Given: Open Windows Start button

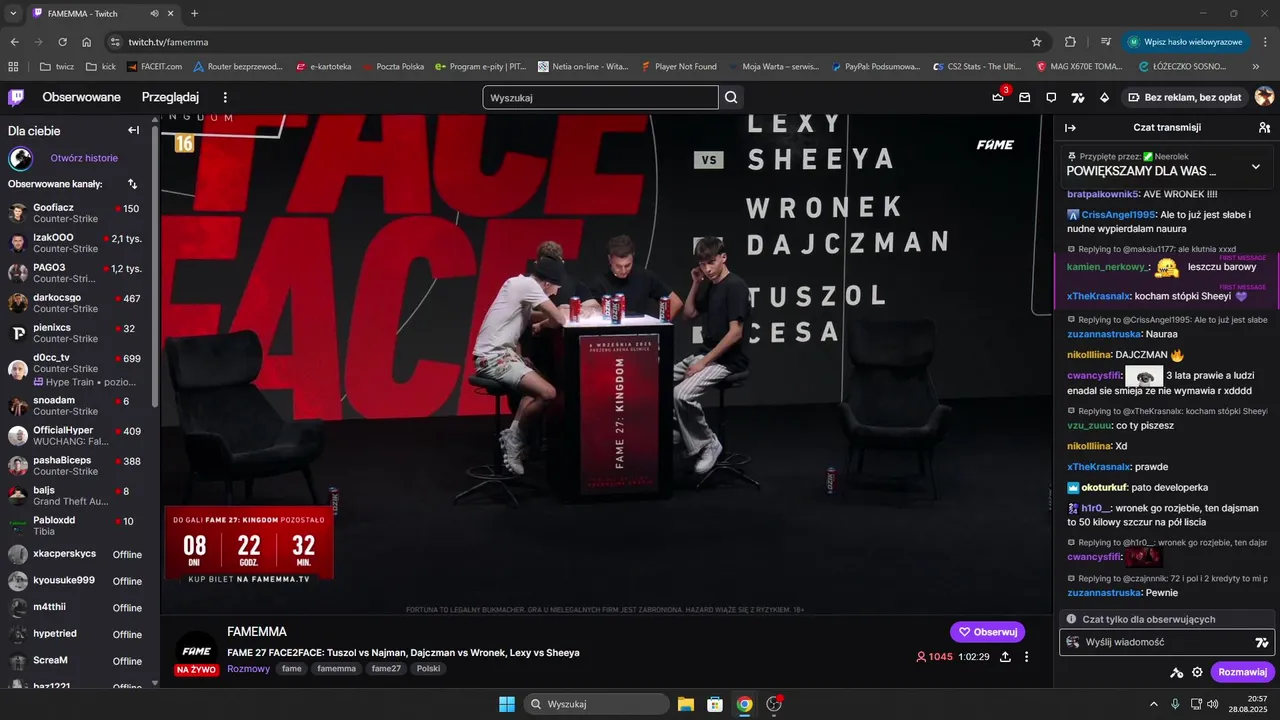Looking at the screenshot, I should tap(507, 704).
